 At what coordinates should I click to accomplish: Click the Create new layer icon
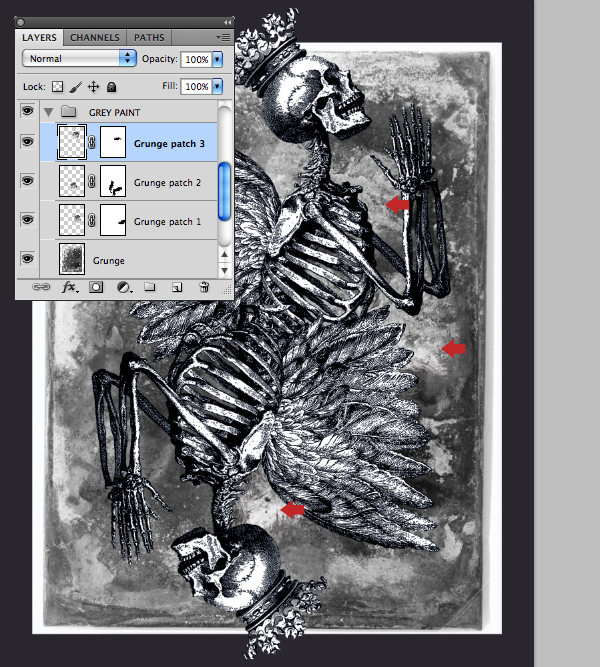(177, 288)
